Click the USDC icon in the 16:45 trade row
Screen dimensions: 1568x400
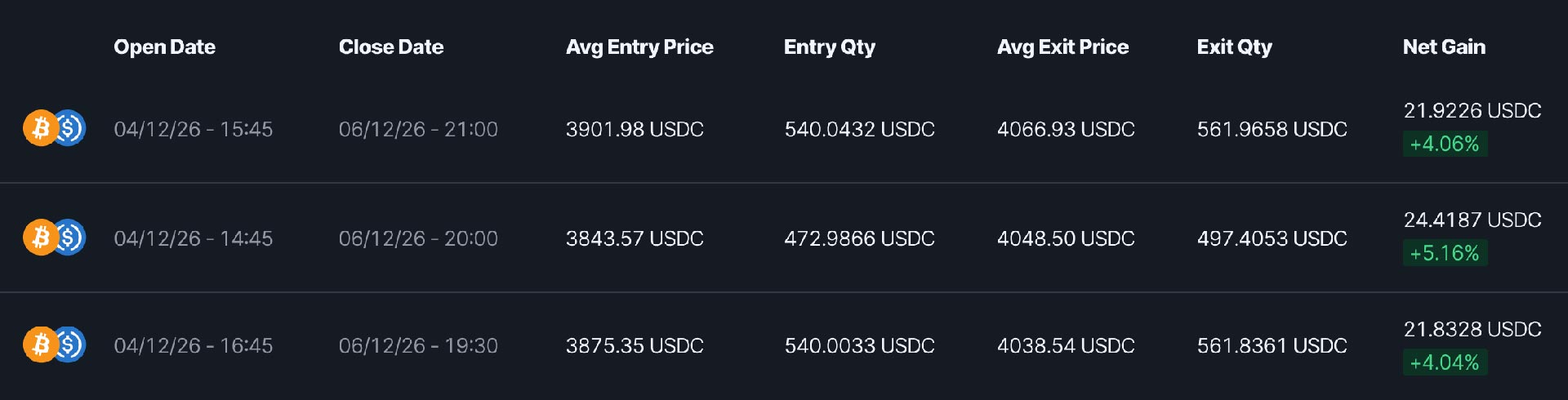pos(70,344)
